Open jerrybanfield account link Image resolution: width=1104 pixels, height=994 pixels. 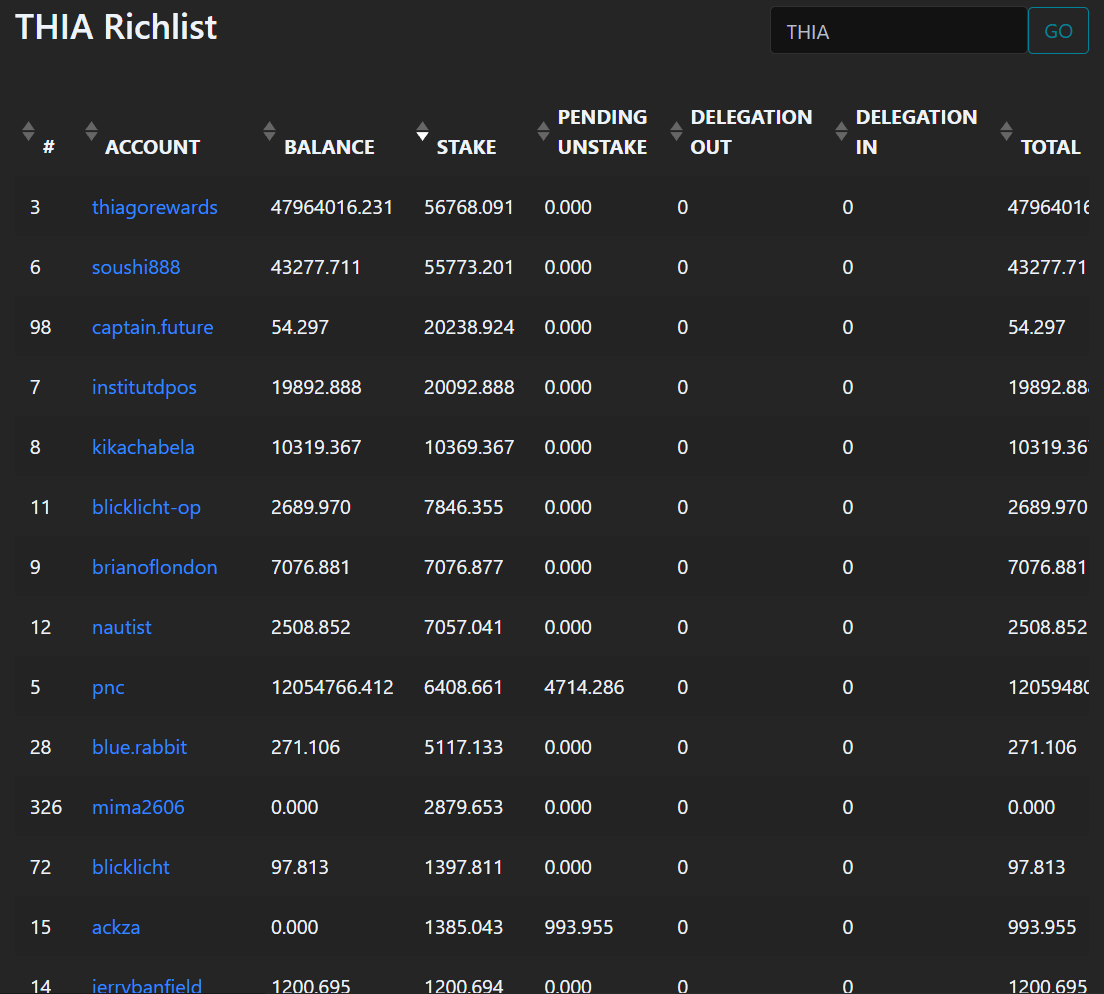(x=146, y=986)
